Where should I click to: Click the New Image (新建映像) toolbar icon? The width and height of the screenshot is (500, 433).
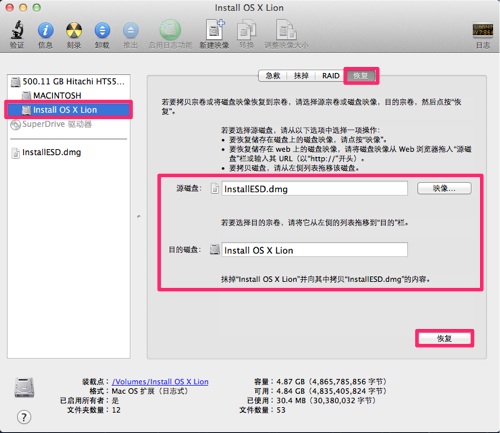215,30
